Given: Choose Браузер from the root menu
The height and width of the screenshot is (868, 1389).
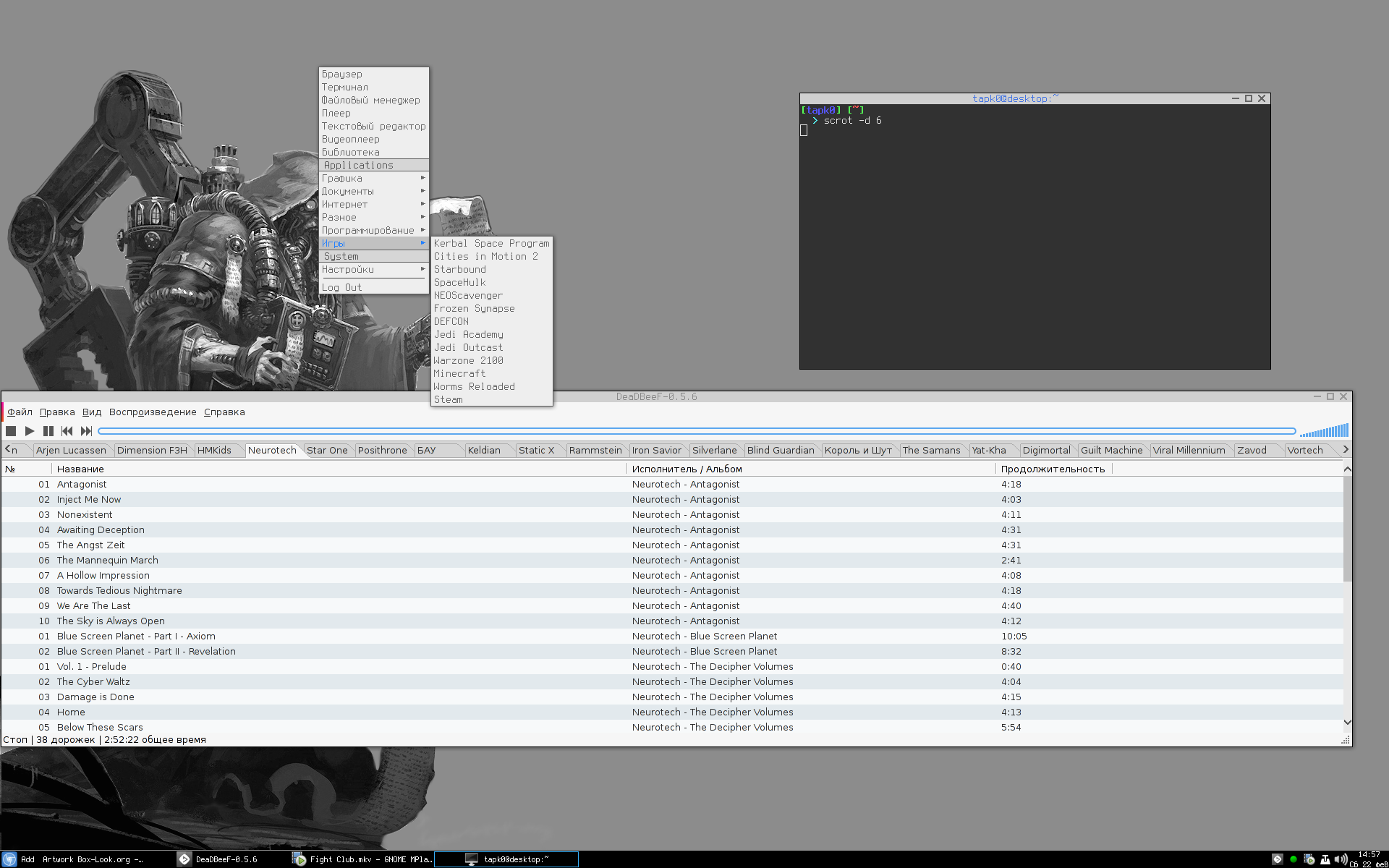Looking at the screenshot, I should pos(374,74).
